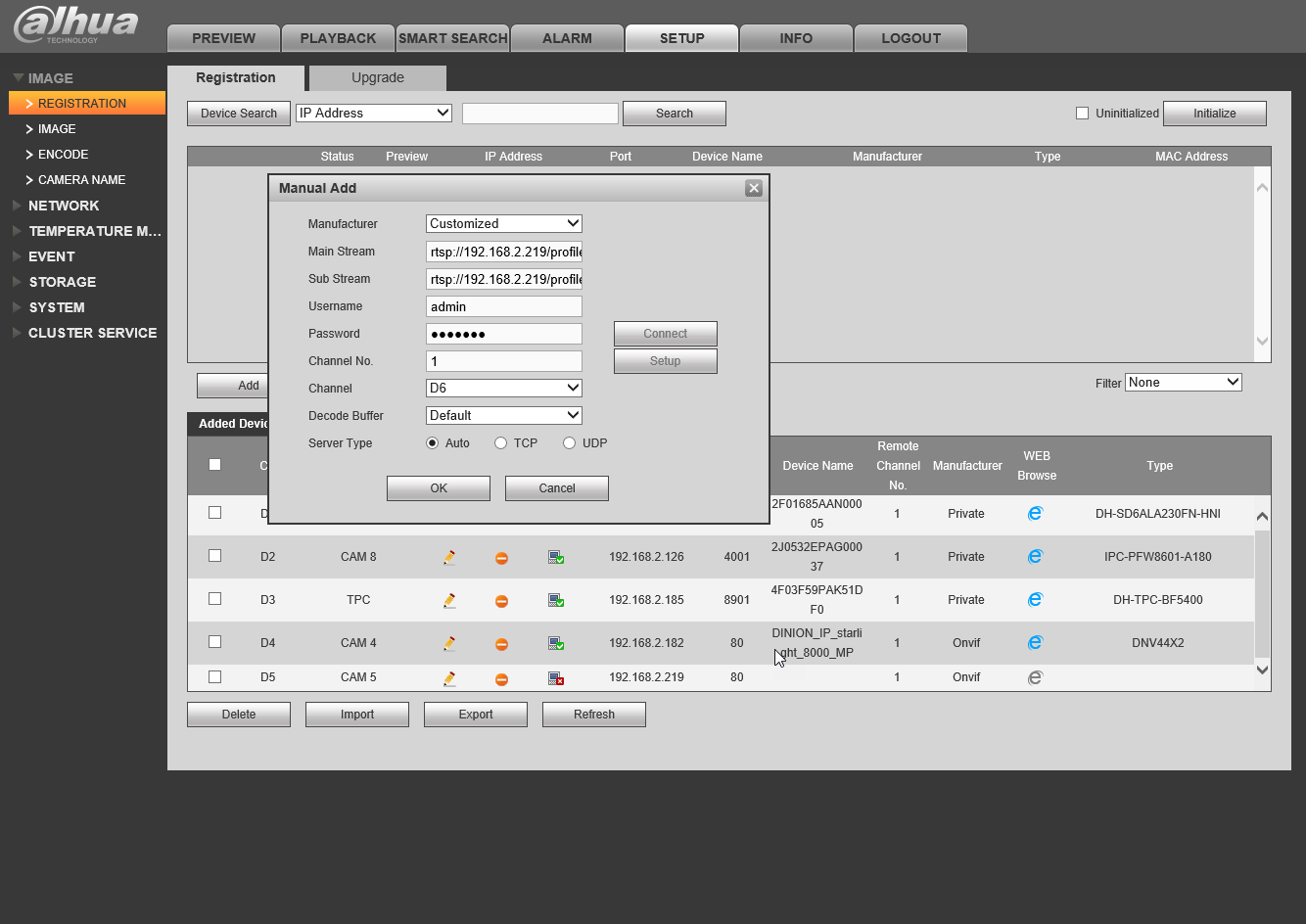Tick the checkbox for D2 row
This screenshot has width=1306, height=924.
[215, 556]
